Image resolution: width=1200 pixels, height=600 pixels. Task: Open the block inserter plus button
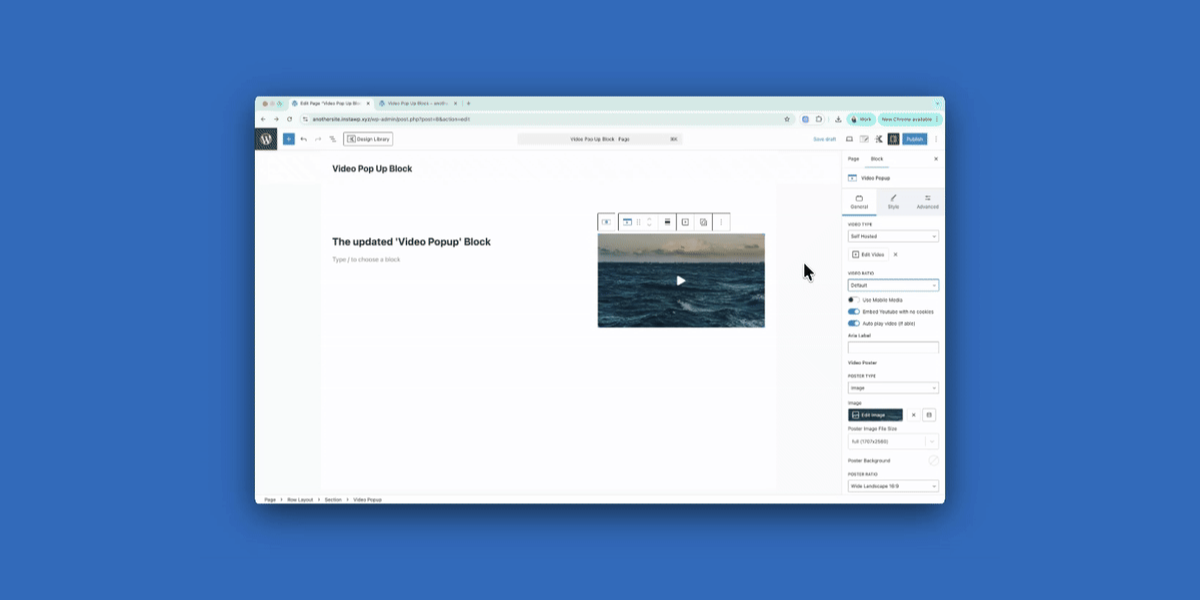288,139
